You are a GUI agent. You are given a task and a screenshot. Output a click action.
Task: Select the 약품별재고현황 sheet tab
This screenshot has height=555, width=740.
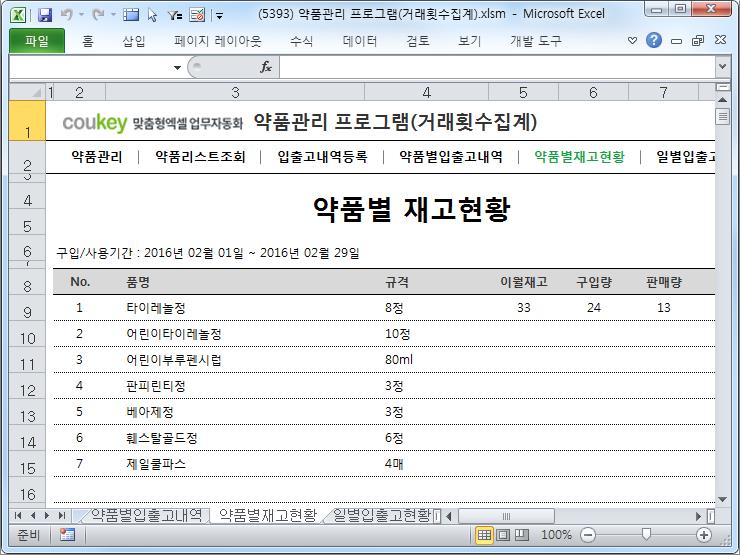[x=268, y=515]
